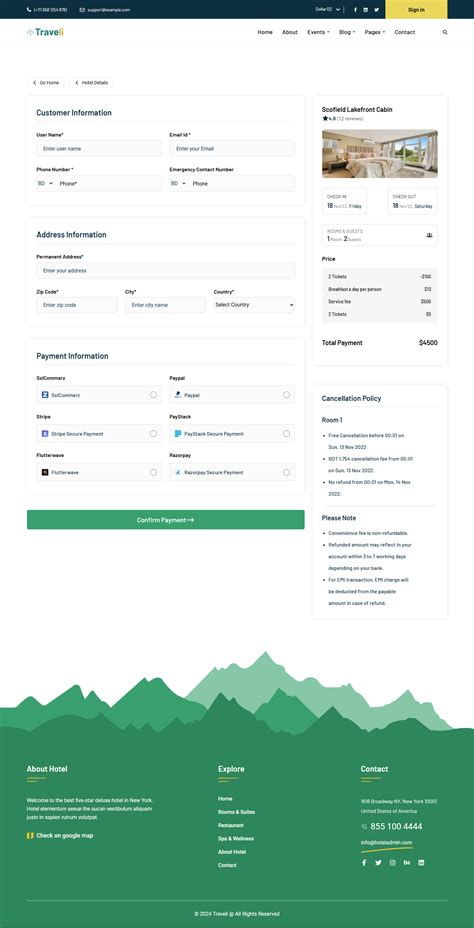This screenshot has height=928, width=474.
Task: Select the Paypal payment radio button
Action: click(x=286, y=395)
